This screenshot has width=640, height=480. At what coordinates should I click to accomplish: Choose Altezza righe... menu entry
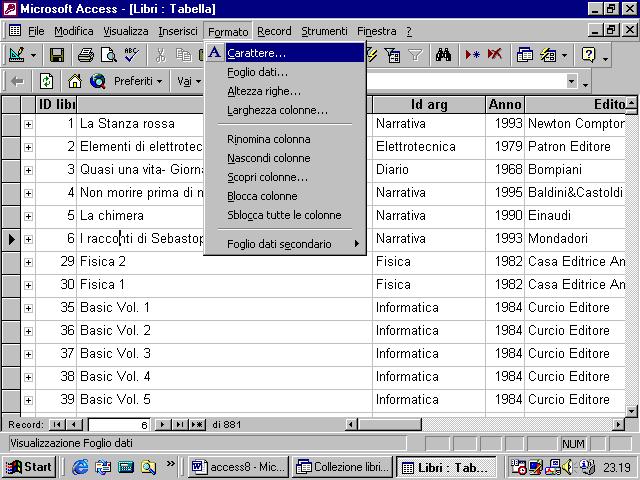[284, 91]
